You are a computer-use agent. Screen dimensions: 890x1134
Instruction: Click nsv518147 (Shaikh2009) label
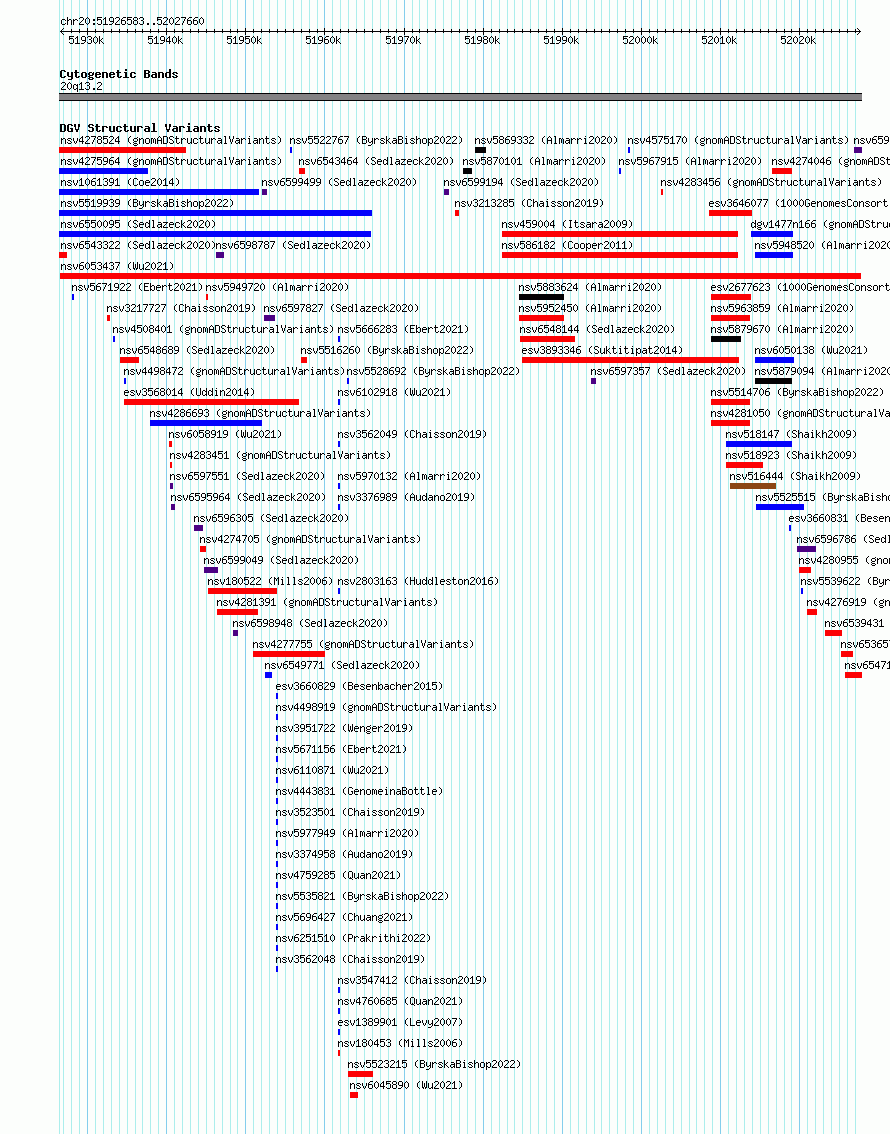coord(791,434)
